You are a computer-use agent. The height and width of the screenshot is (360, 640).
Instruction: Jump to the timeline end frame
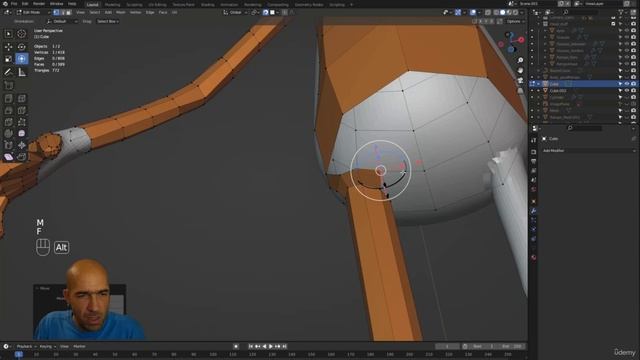coord(285,347)
